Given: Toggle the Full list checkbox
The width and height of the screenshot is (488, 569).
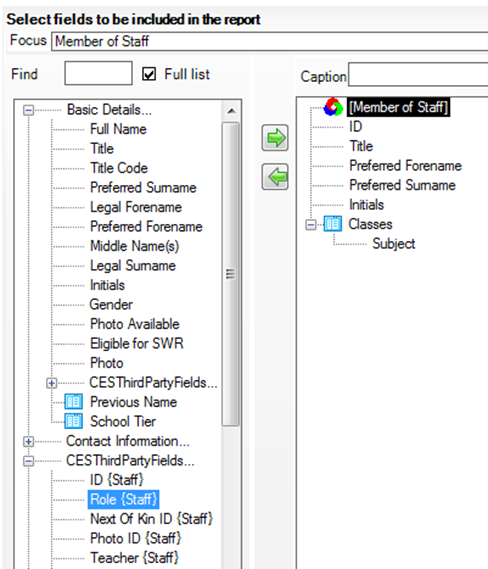Looking at the screenshot, I should point(149,74).
